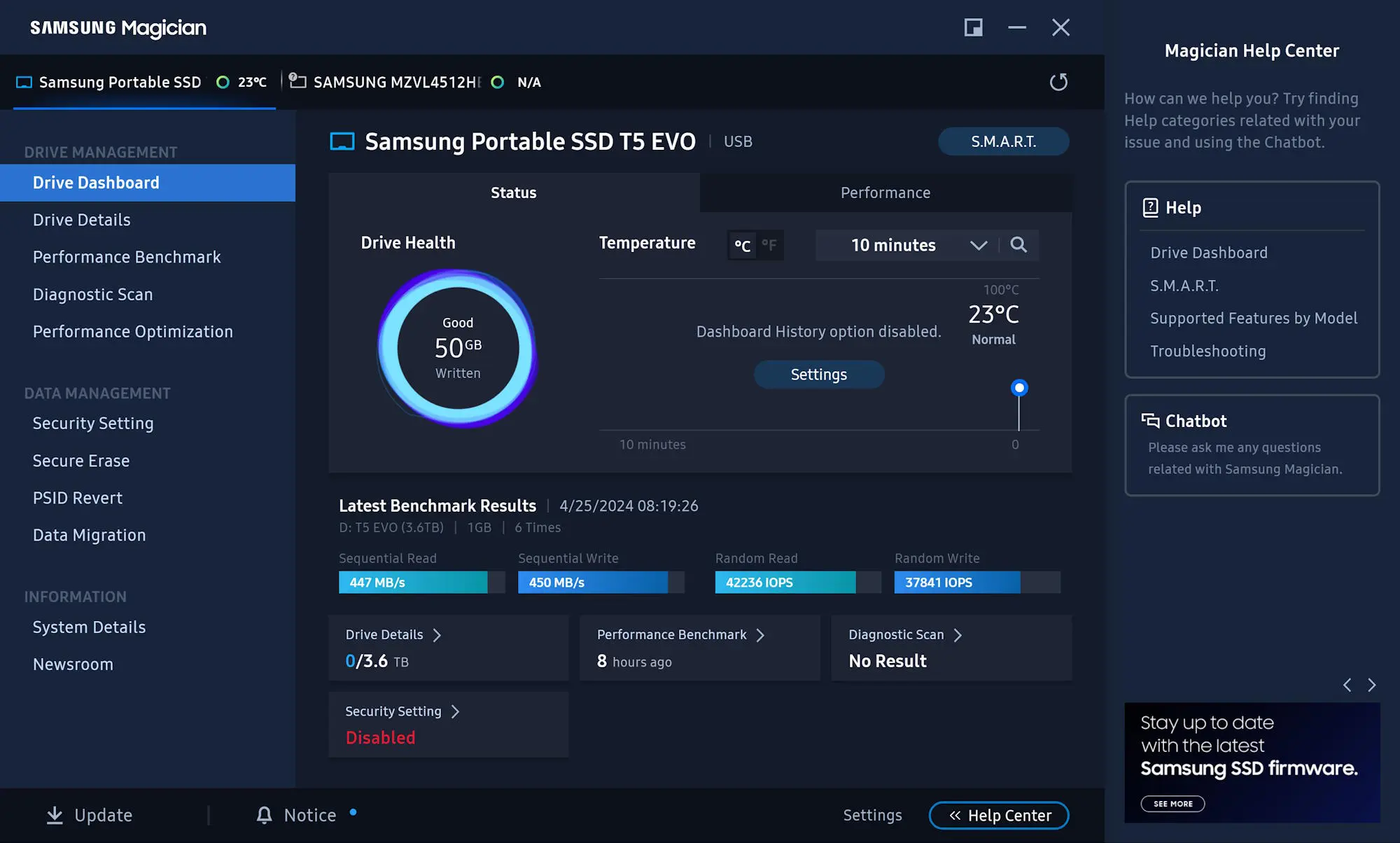Open Troubleshooting help link
The width and height of the screenshot is (1400, 843).
point(1207,351)
